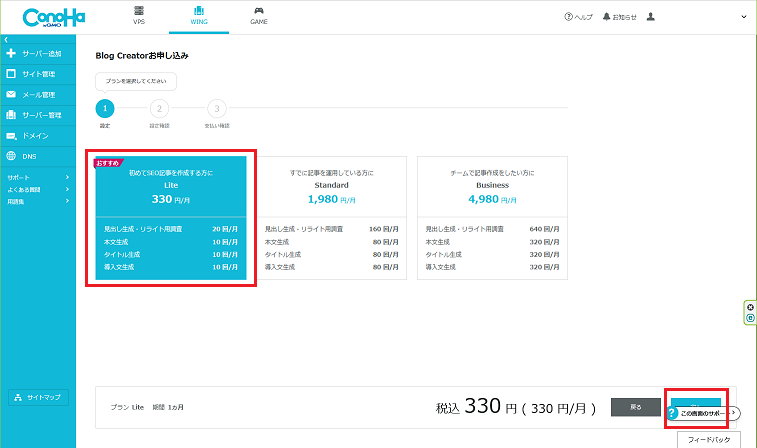Collapse the sidebar with the arrow
The height and width of the screenshot is (448, 757).
click(x=6, y=40)
